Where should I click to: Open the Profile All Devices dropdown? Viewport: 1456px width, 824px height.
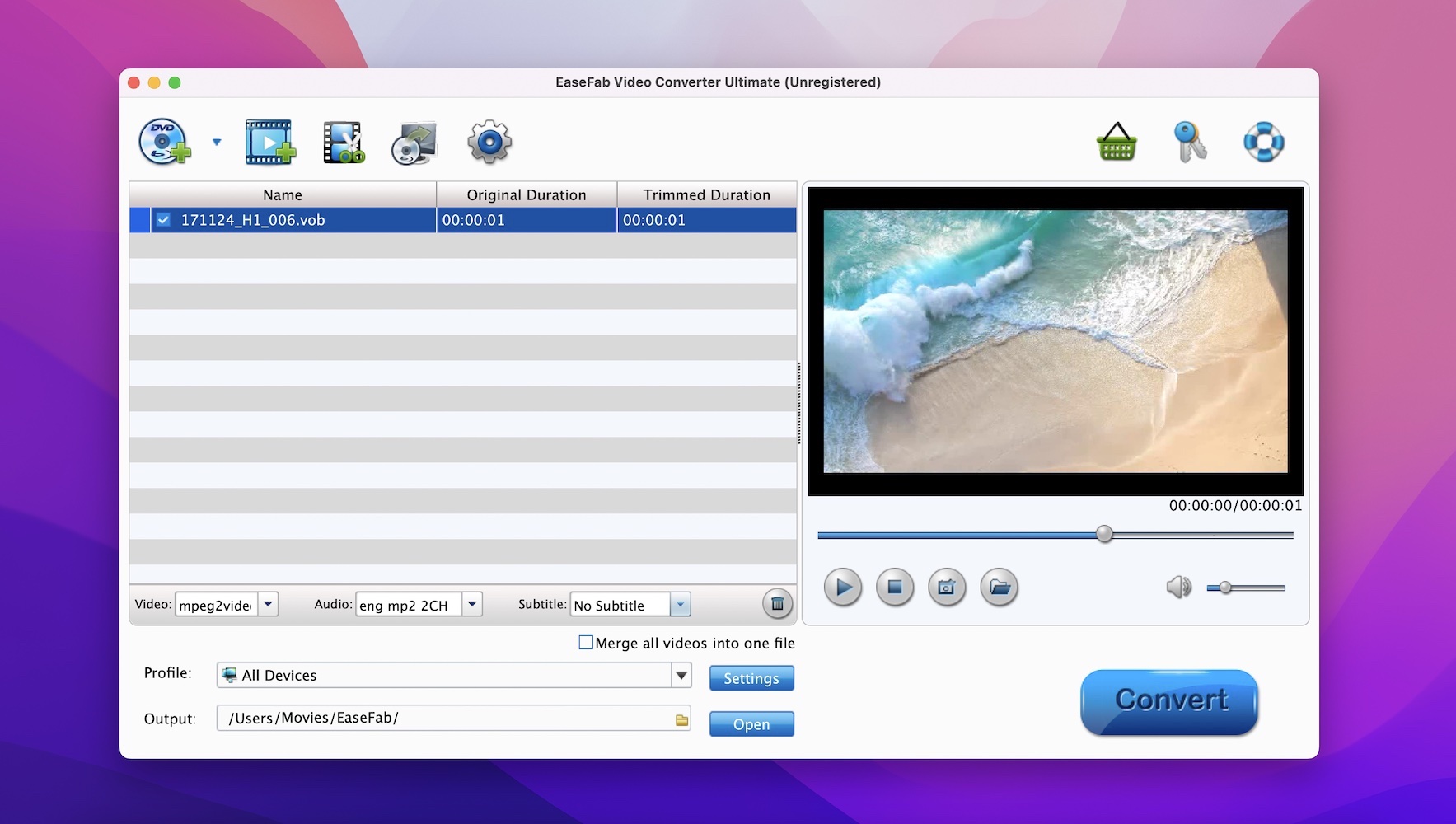pyautogui.click(x=681, y=675)
